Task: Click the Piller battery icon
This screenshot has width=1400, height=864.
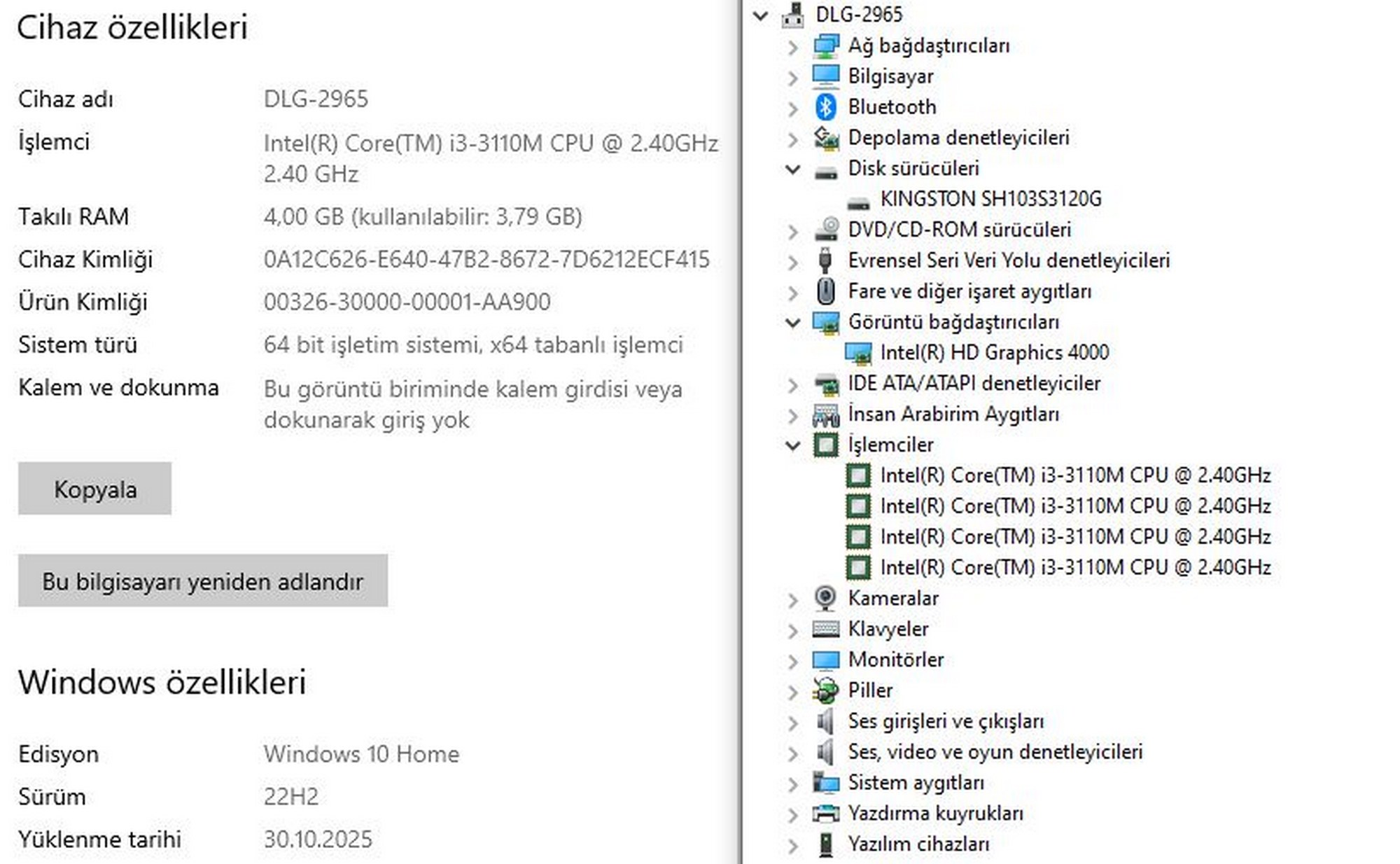Action: 826,690
